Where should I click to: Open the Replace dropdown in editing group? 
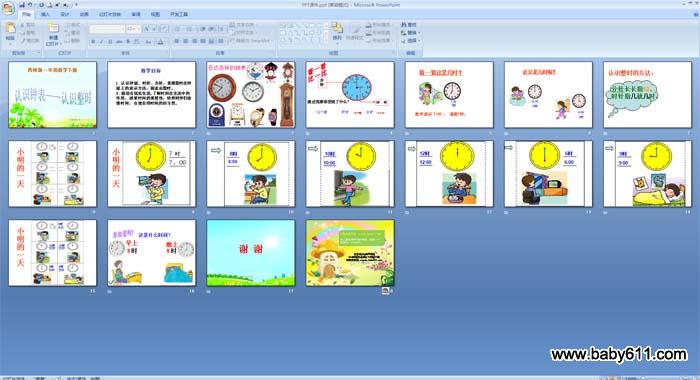pyautogui.click(x=410, y=33)
